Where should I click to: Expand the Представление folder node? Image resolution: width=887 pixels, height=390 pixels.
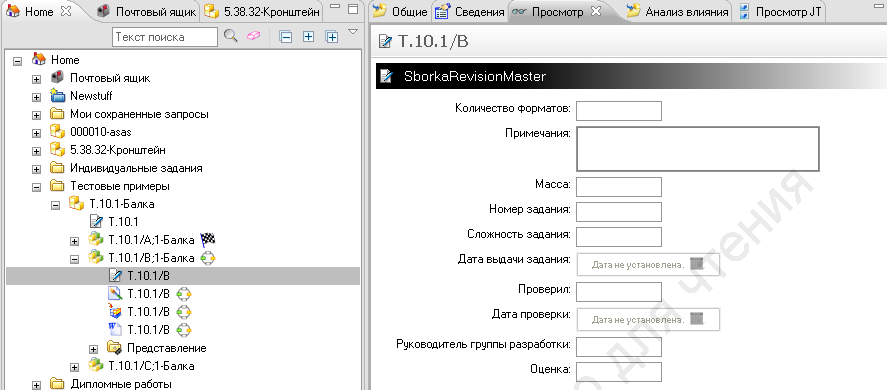93,349
